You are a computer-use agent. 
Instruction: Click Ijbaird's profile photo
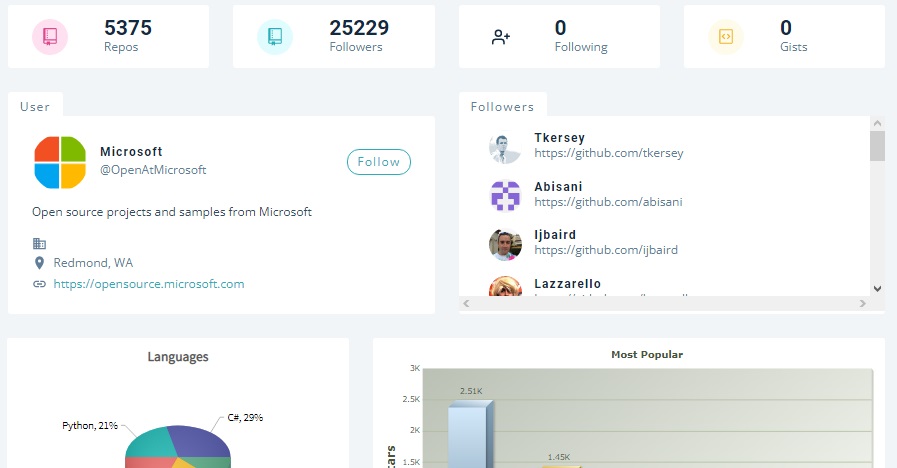(505, 244)
